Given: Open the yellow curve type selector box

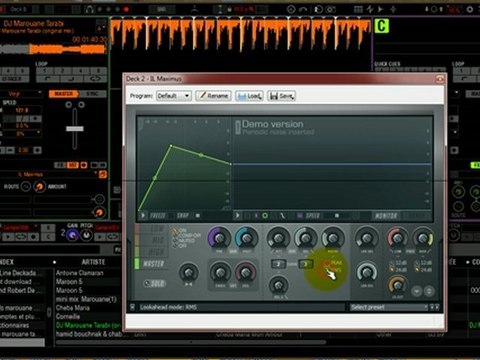Looking at the screenshot, I should click(306, 264).
